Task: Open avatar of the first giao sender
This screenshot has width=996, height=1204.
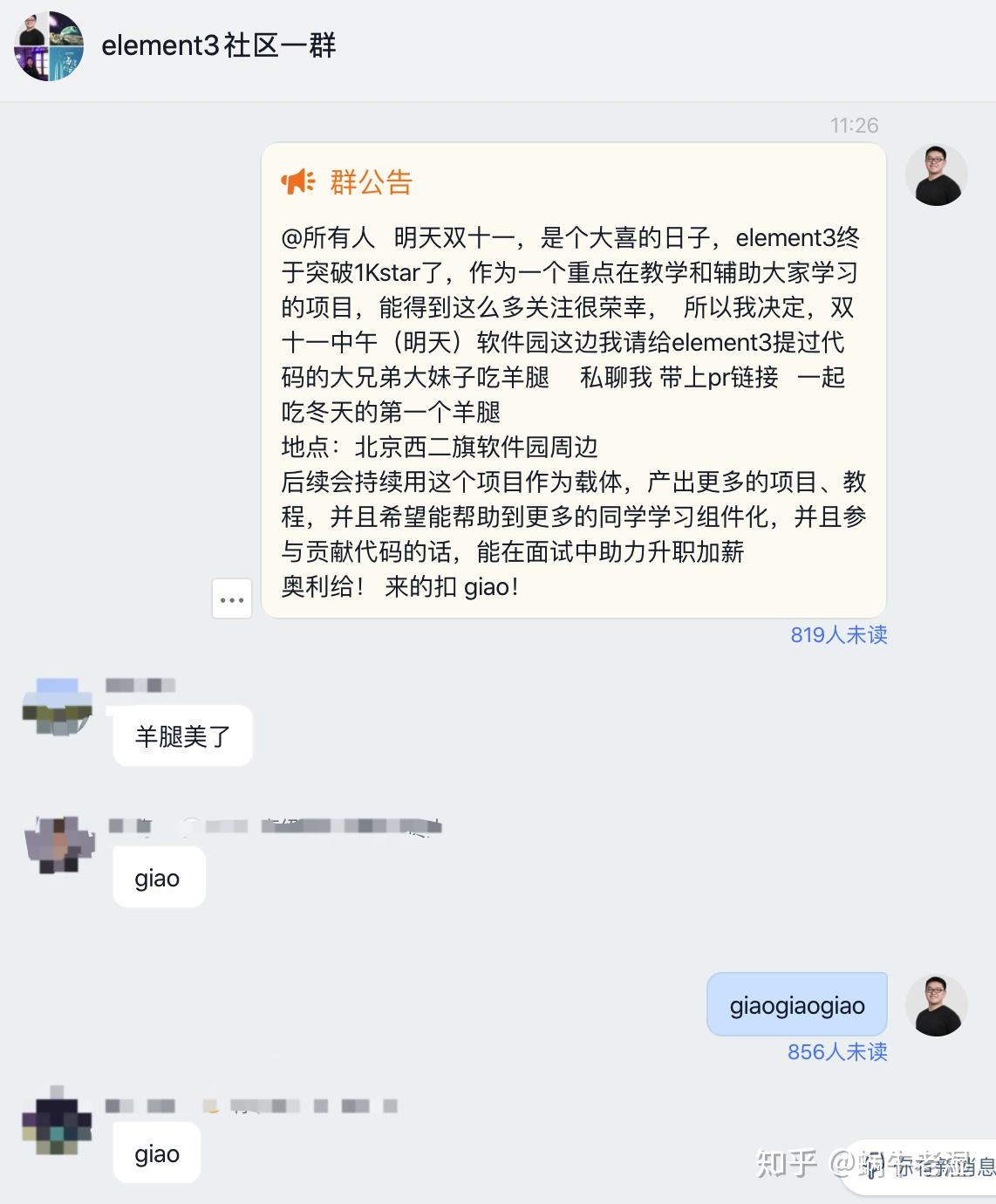Action: [59, 845]
